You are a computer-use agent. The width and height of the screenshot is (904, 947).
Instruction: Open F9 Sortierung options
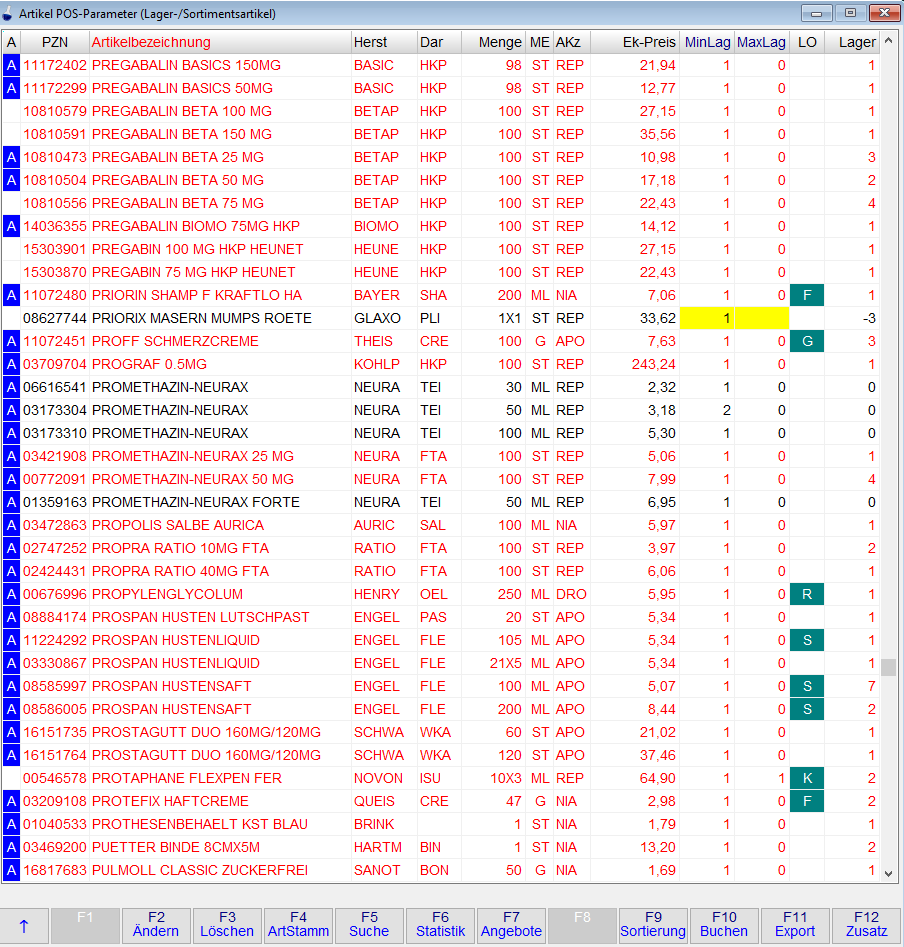tap(653, 925)
